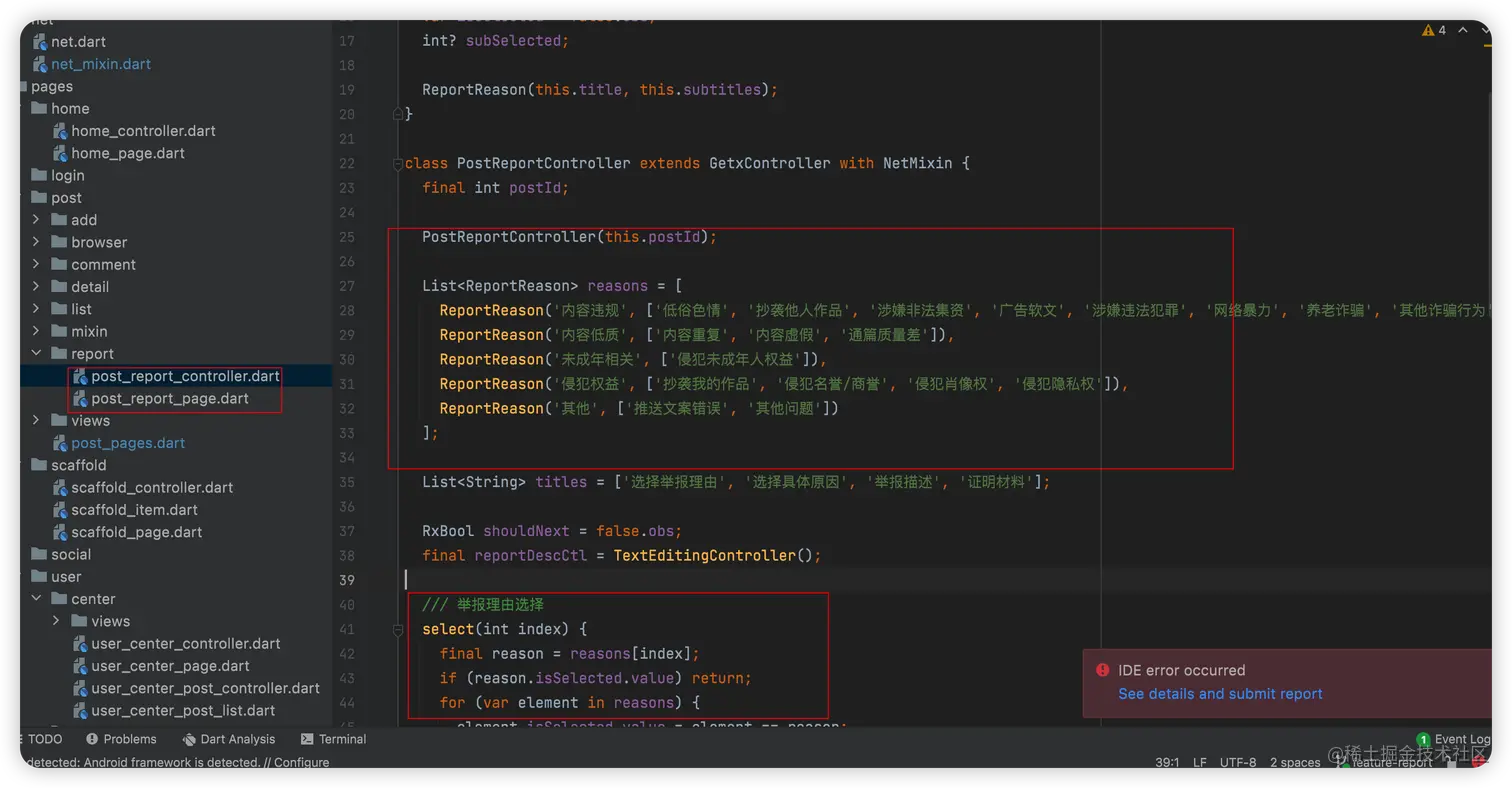Select scaffold_page.dart in project tree
The image size is (1512, 788).
(137, 532)
